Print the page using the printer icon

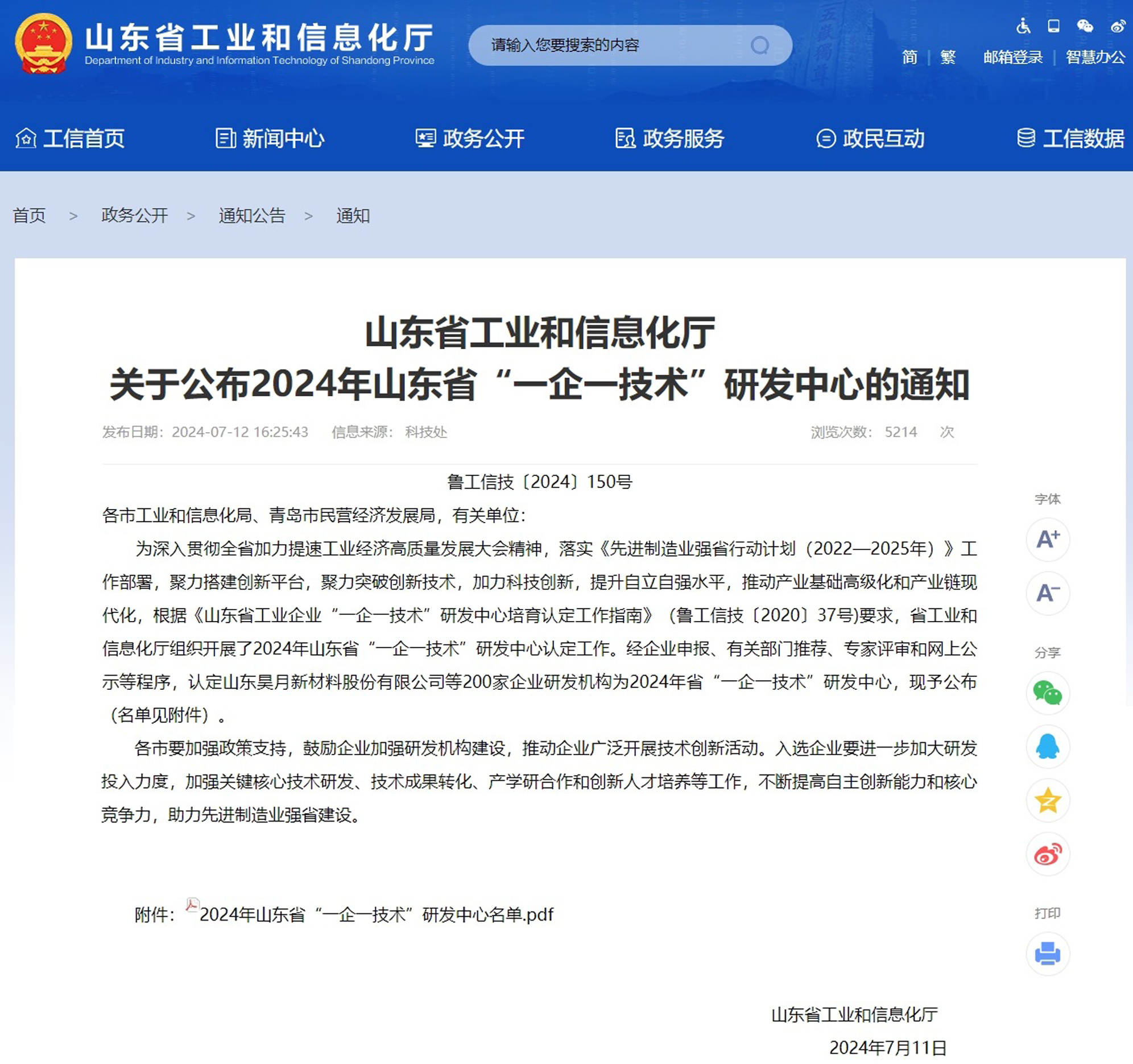pyautogui.click(x=1048, y=954)
